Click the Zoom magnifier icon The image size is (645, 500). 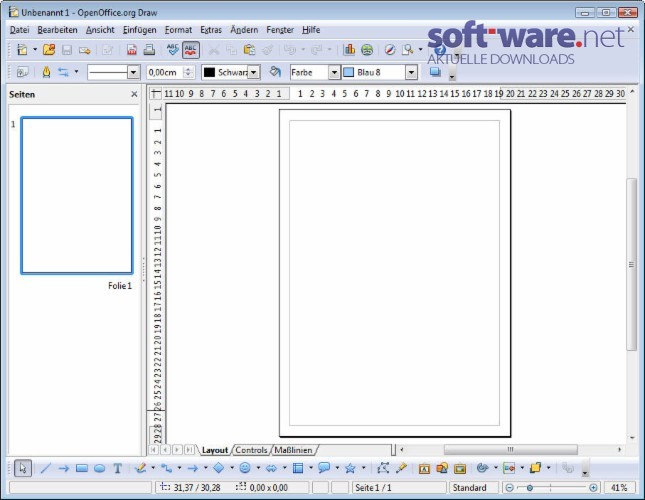tap(408, 50)
